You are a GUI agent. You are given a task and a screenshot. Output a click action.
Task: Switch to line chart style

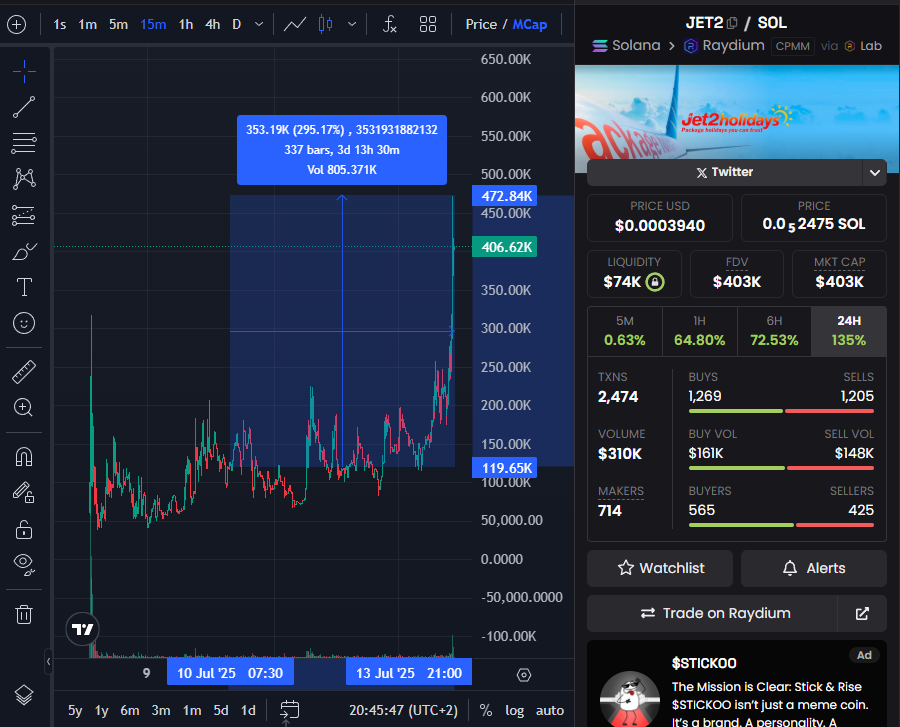point(295,25)
